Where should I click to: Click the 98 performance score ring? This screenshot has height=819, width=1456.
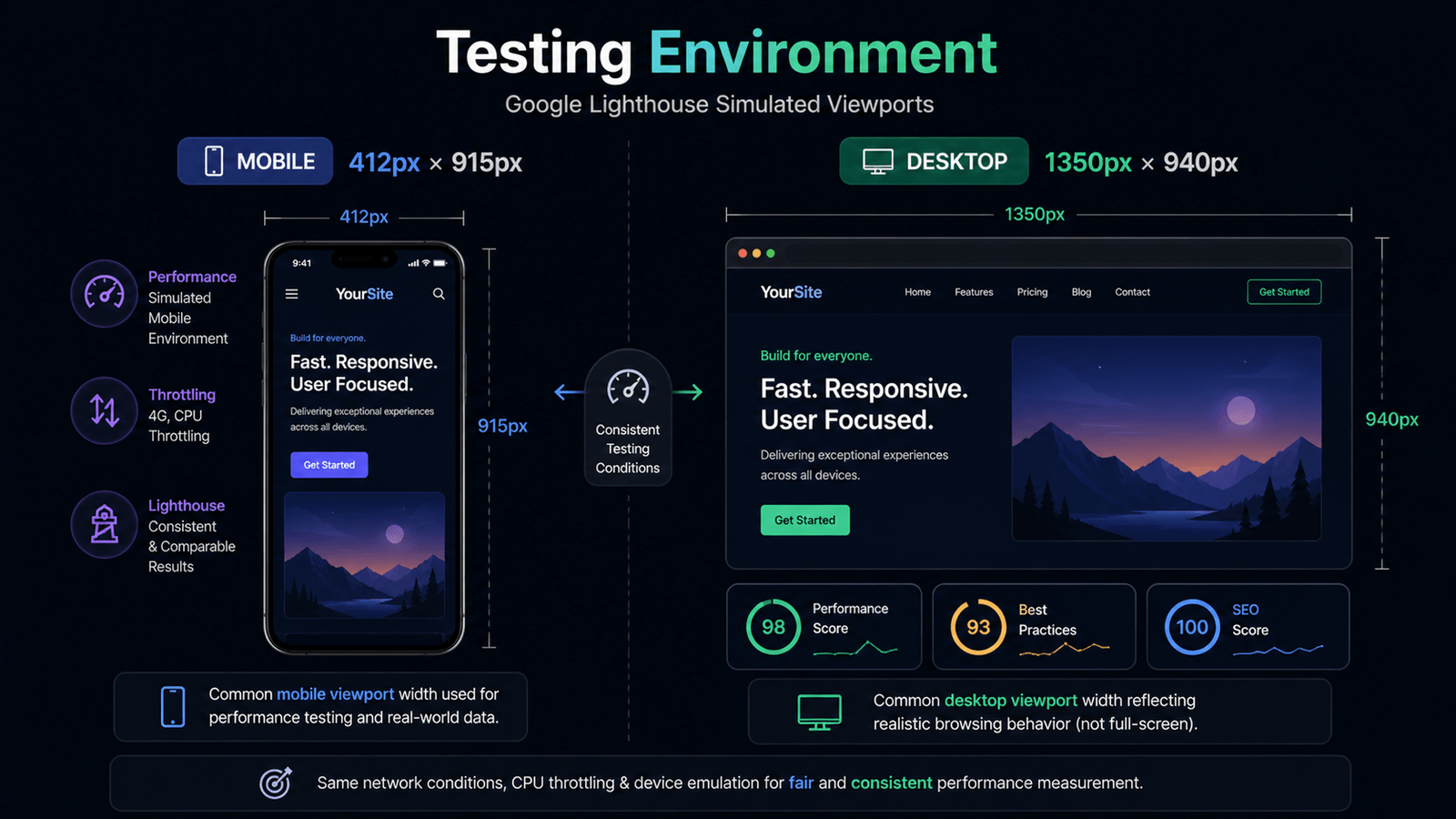pyautogui.click(x=773, y=627)
